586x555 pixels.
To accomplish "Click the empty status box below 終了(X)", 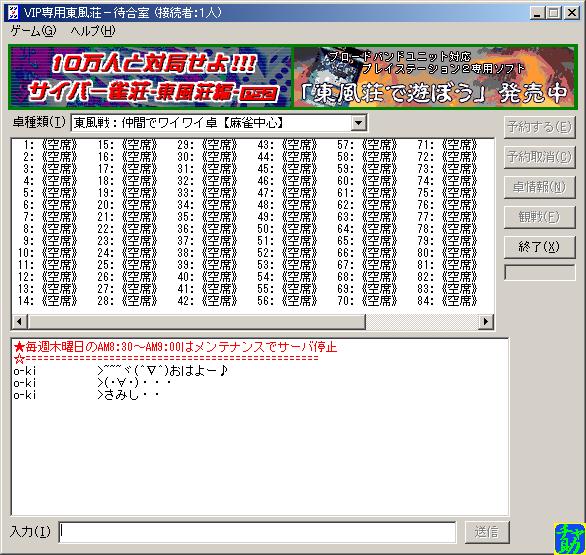I will pyautogui.click(x=539, y=272).
